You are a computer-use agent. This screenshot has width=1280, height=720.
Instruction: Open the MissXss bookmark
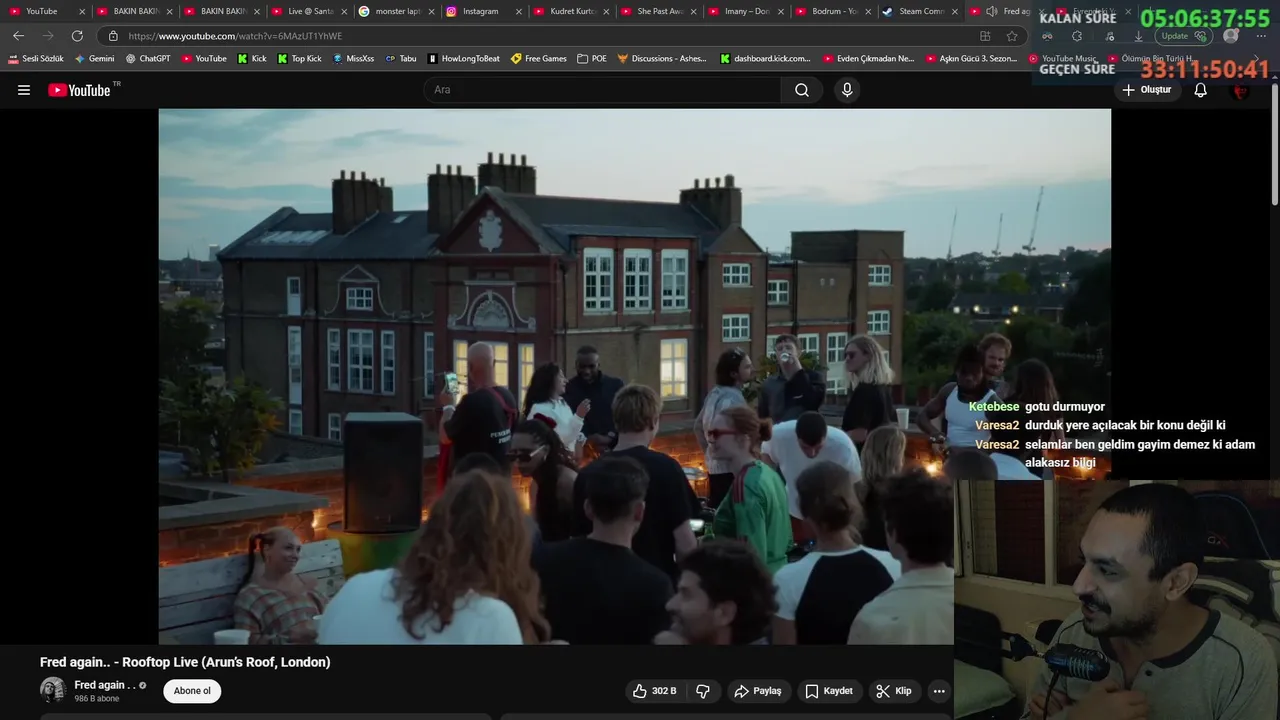point(353,59)
